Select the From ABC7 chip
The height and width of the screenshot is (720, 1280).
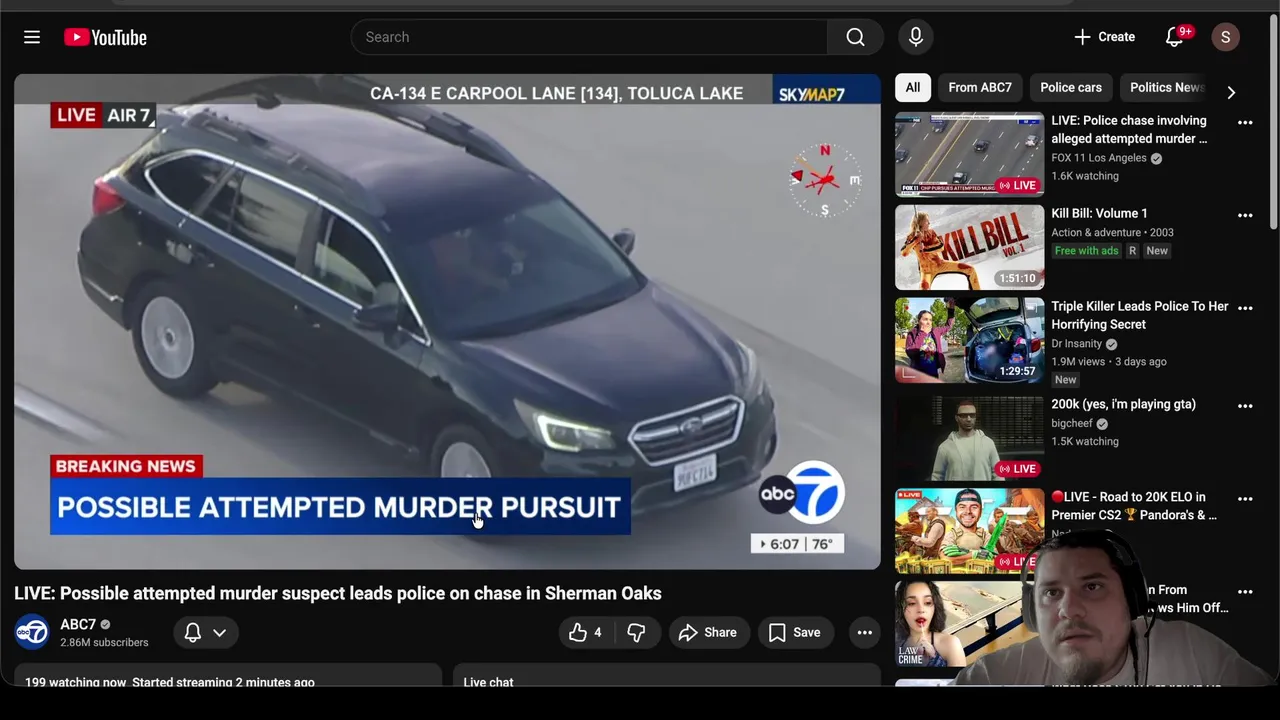tap(980, 88)
